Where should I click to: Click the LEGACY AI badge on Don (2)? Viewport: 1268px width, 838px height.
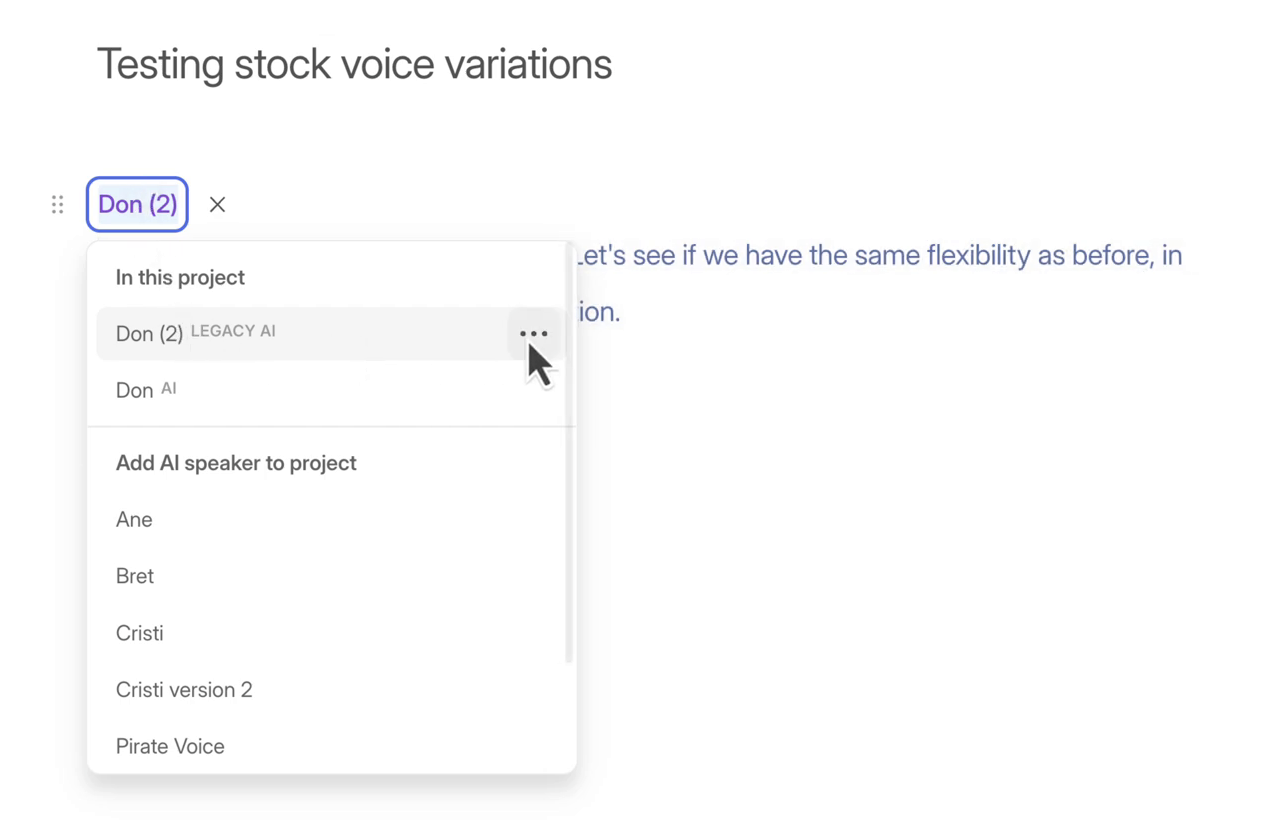[x=233, y=331]
